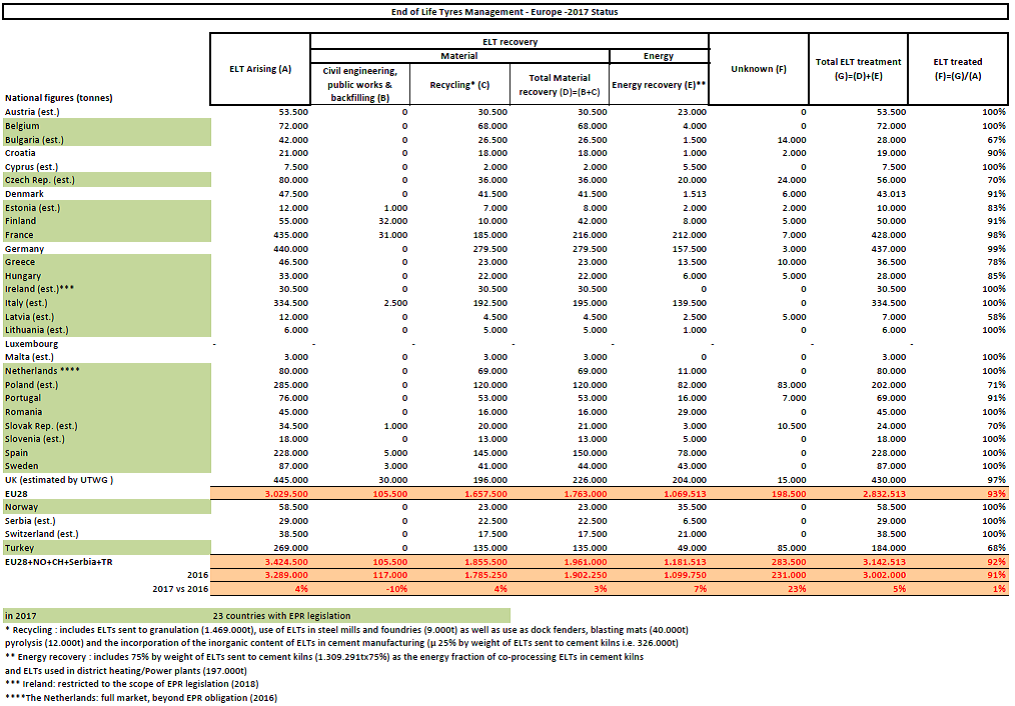Select the 'Recycling* (C)' column header
Screen dimensions: 1015x706
pyautogui.click(x=458, y=85)
